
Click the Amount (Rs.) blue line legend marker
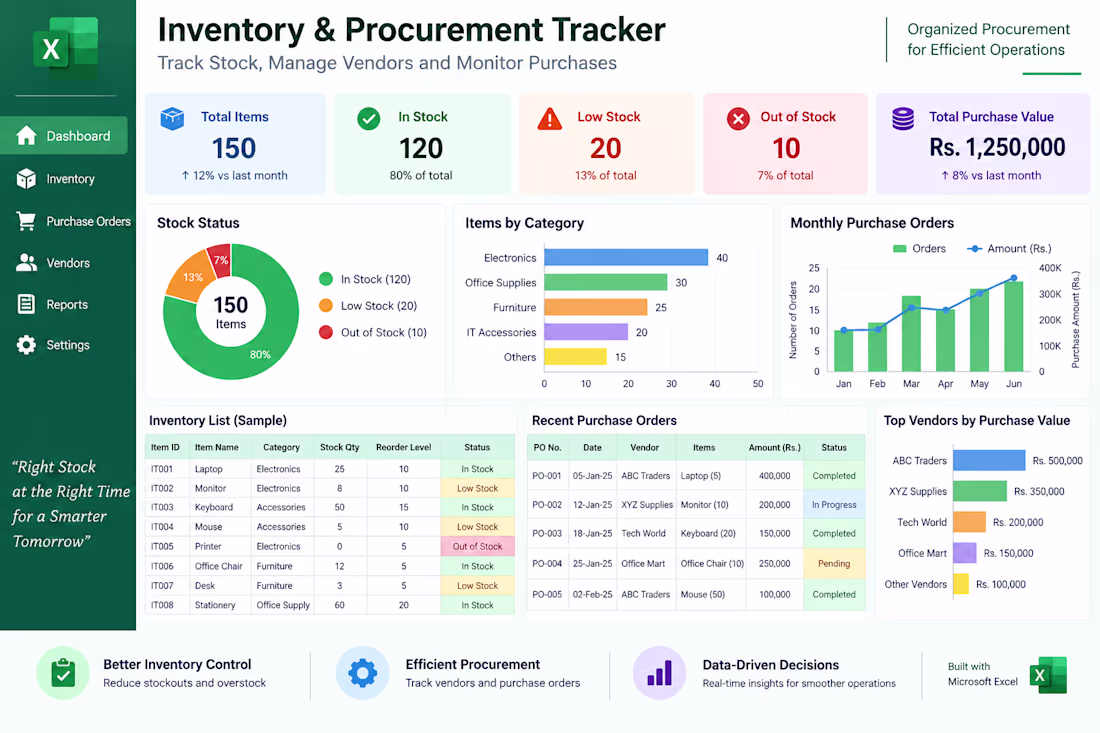(974, 248)
